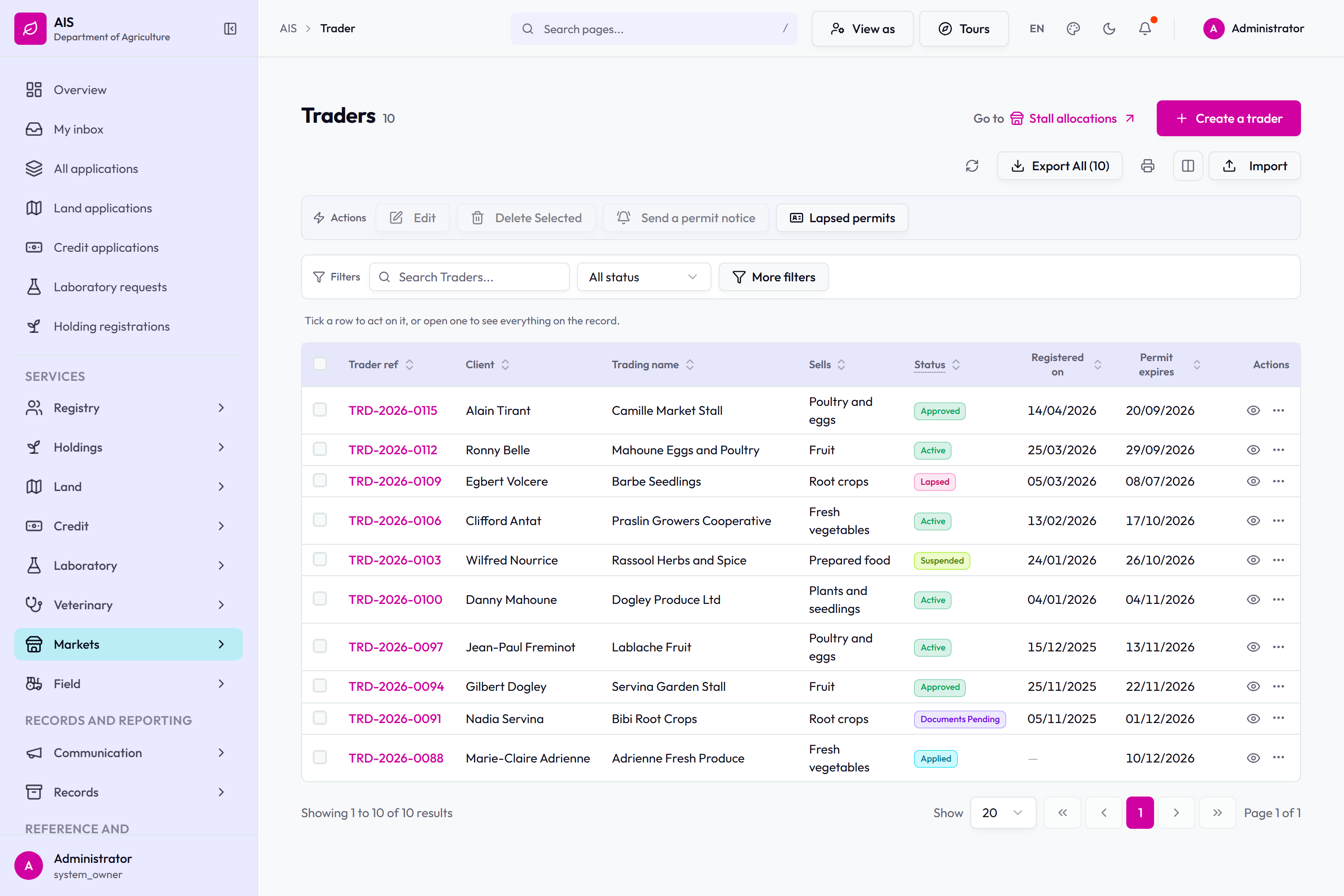Screen dimensions: 1344x896
Task: Open the More filters button
Action: [x=773, y=277]
